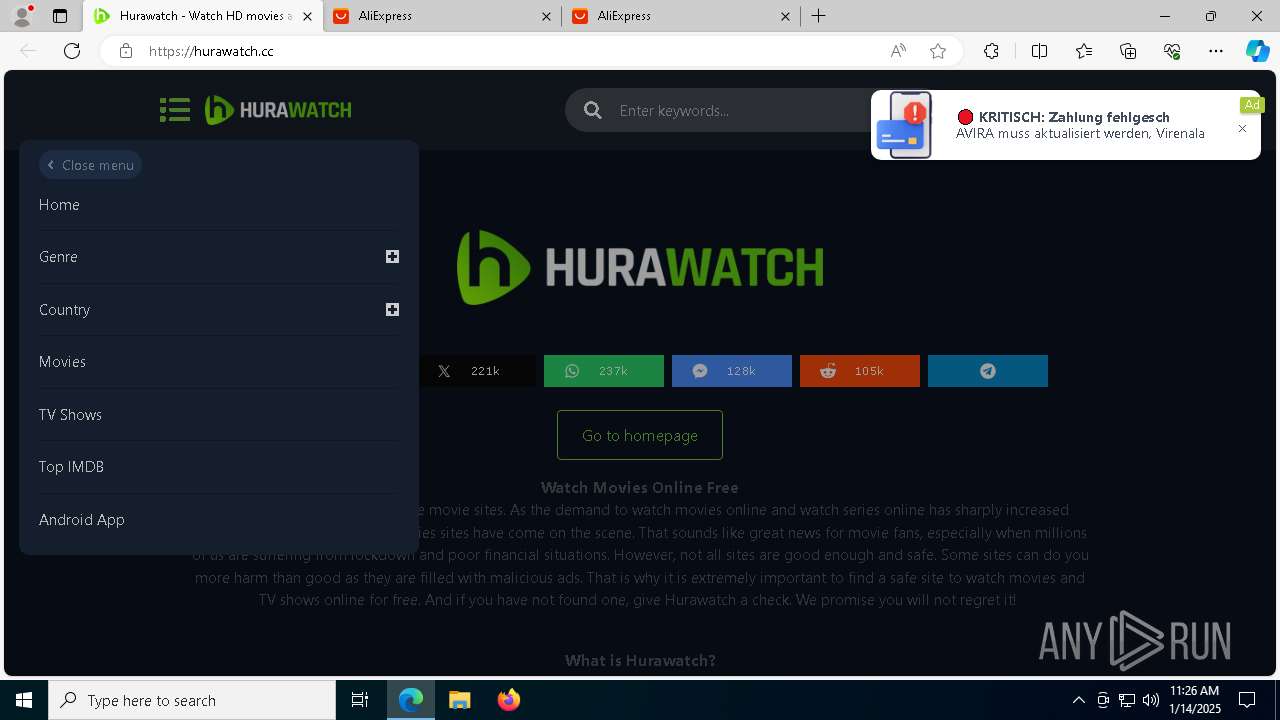The image size is (1280, 720).
Task: Expand the Genre submenu plus icon
Action: tap(392, 257)
